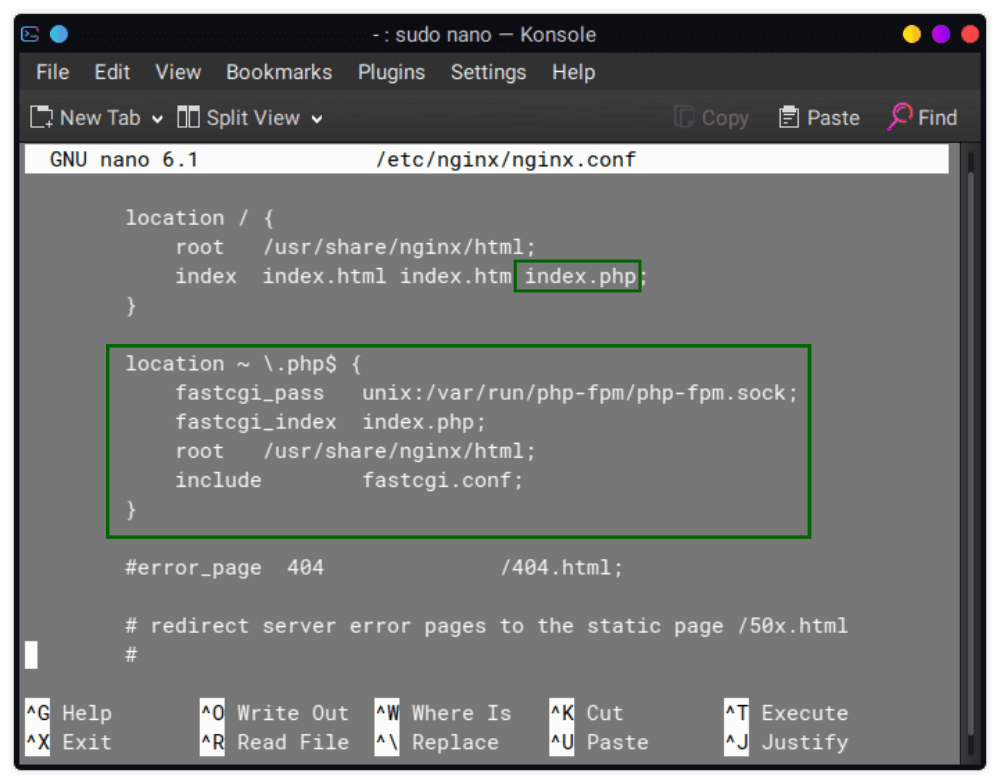Click the 'location ~ \.php$ {' line
Viewport: 1000px width, 784px height.
click(x=243, y=364)
